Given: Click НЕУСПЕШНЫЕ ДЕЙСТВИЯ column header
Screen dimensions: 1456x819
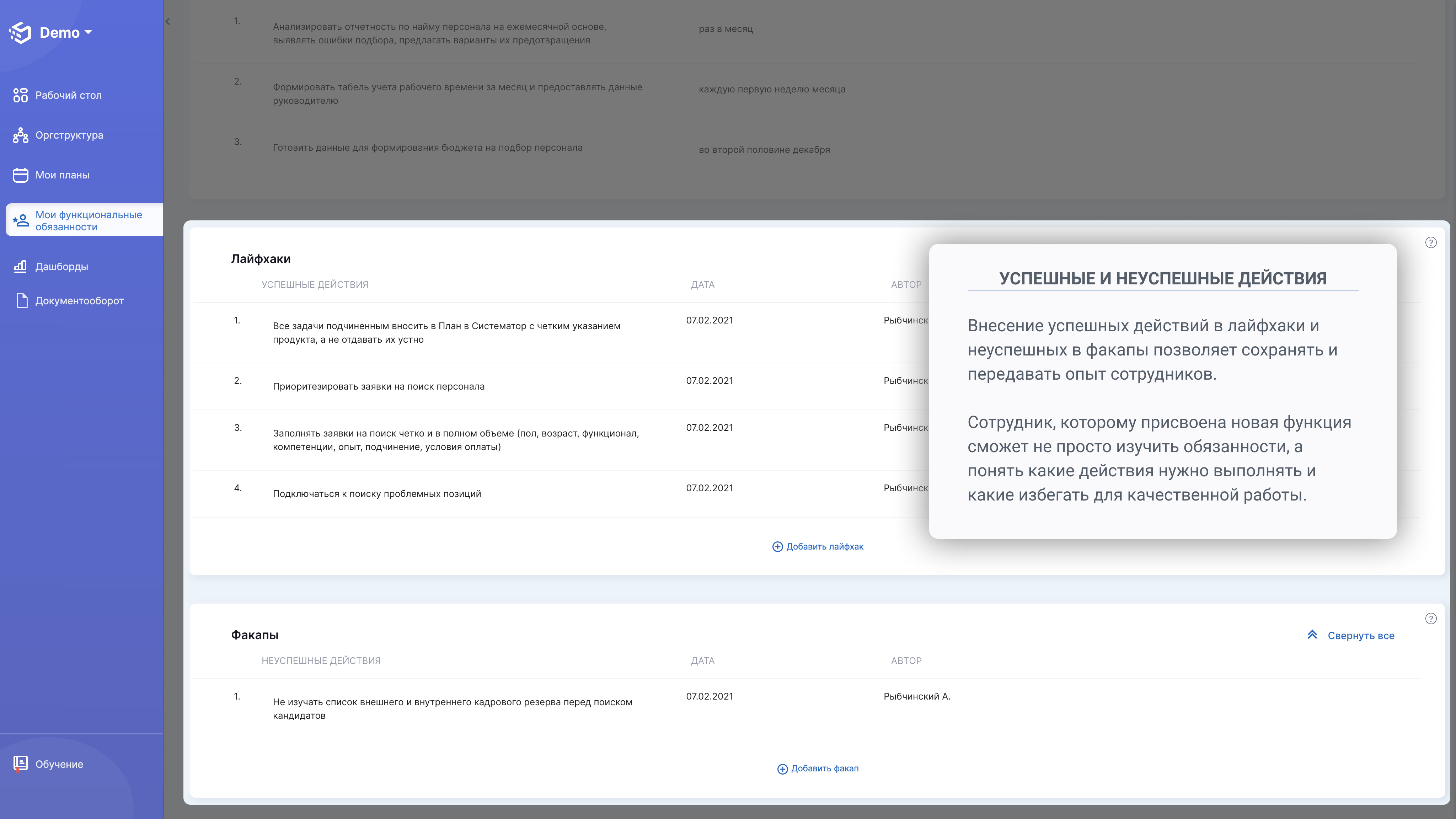Looking at the screenshot, I should 321,660.
